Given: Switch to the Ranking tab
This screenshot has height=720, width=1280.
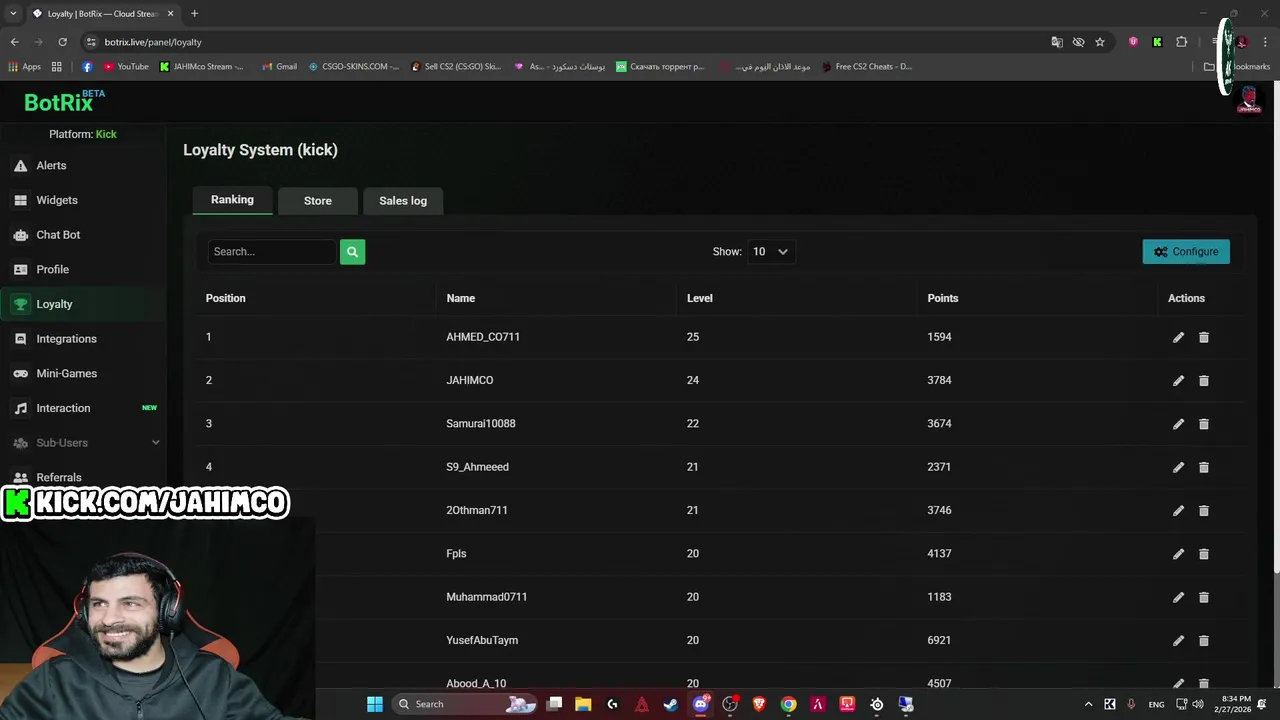Looking at the screenshot, I should [232, 200].
